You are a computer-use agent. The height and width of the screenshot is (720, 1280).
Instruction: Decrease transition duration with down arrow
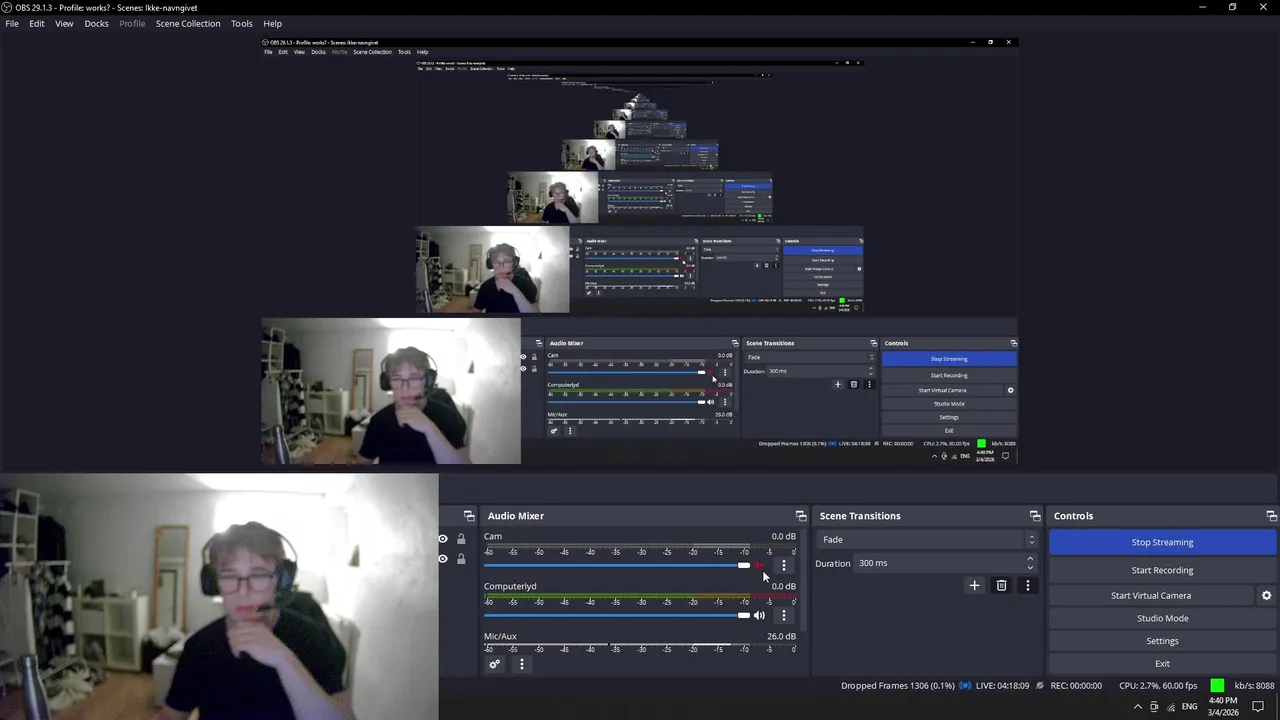click(1030, 568)
